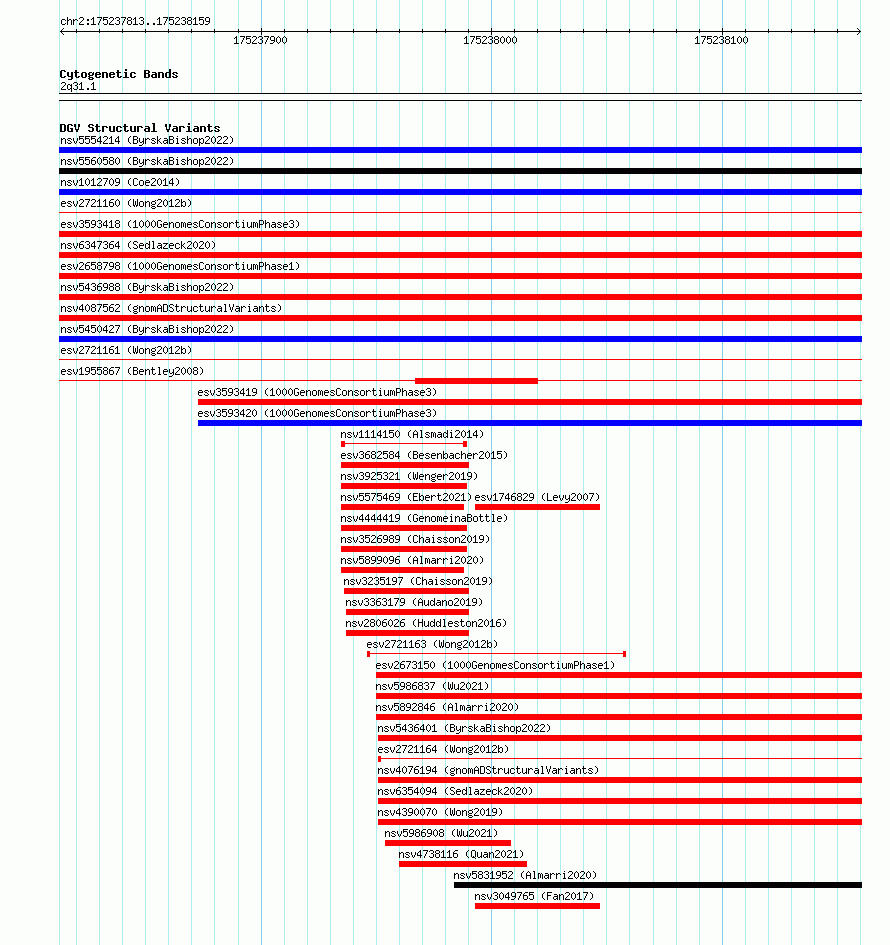Open esv3593419 (1000GenomesConsortiumPhase3) variant
The height and width of the screenshot is (945, 890).
coord(318,392)
